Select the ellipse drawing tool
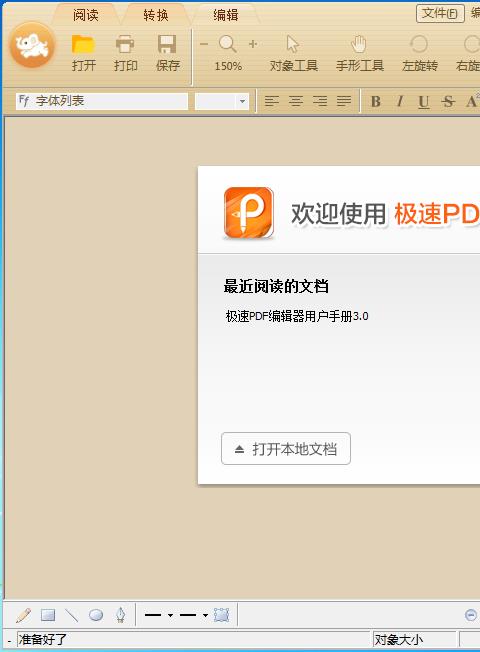The height and width of the screenshot is (652, 480). [x=96, y=615]
